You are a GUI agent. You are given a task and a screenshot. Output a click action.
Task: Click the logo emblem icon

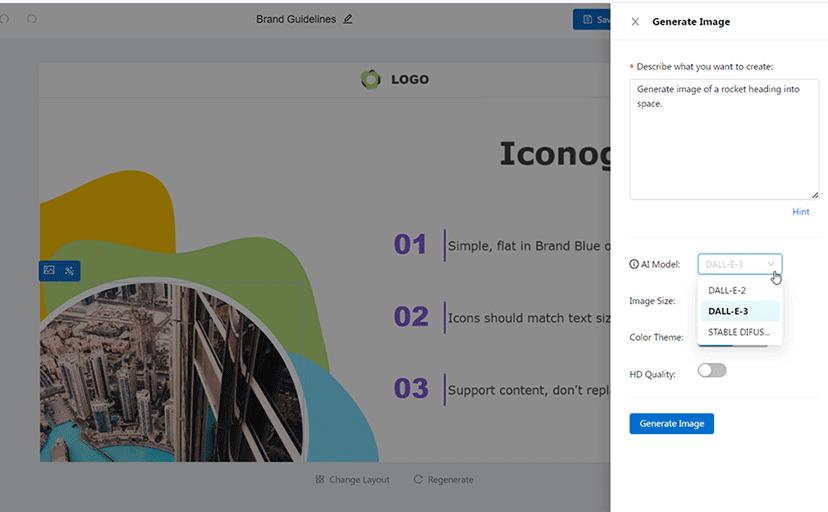tap(371, 79)
